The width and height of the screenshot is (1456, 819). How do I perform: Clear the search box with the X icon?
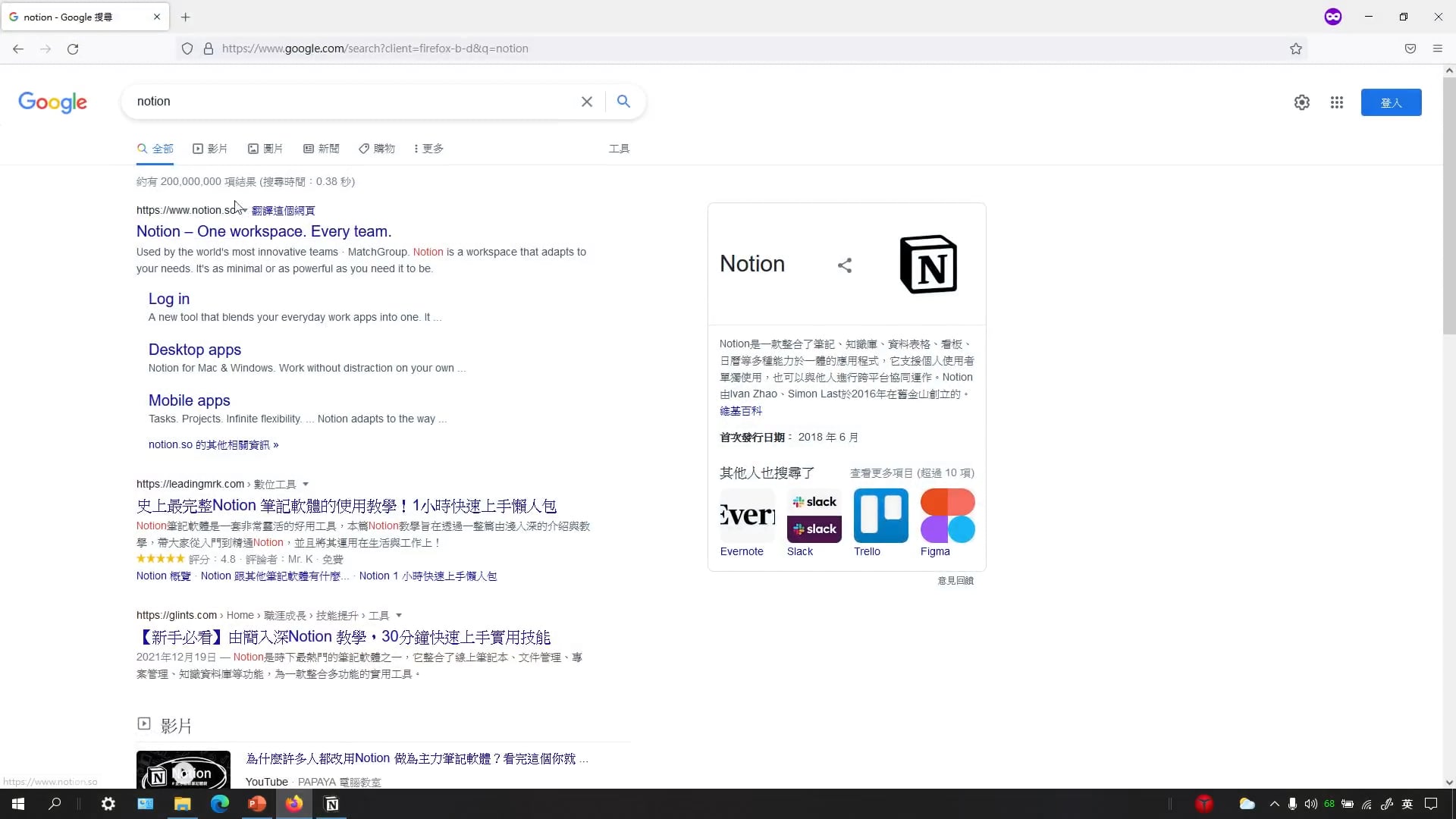(x=587, y=101)
